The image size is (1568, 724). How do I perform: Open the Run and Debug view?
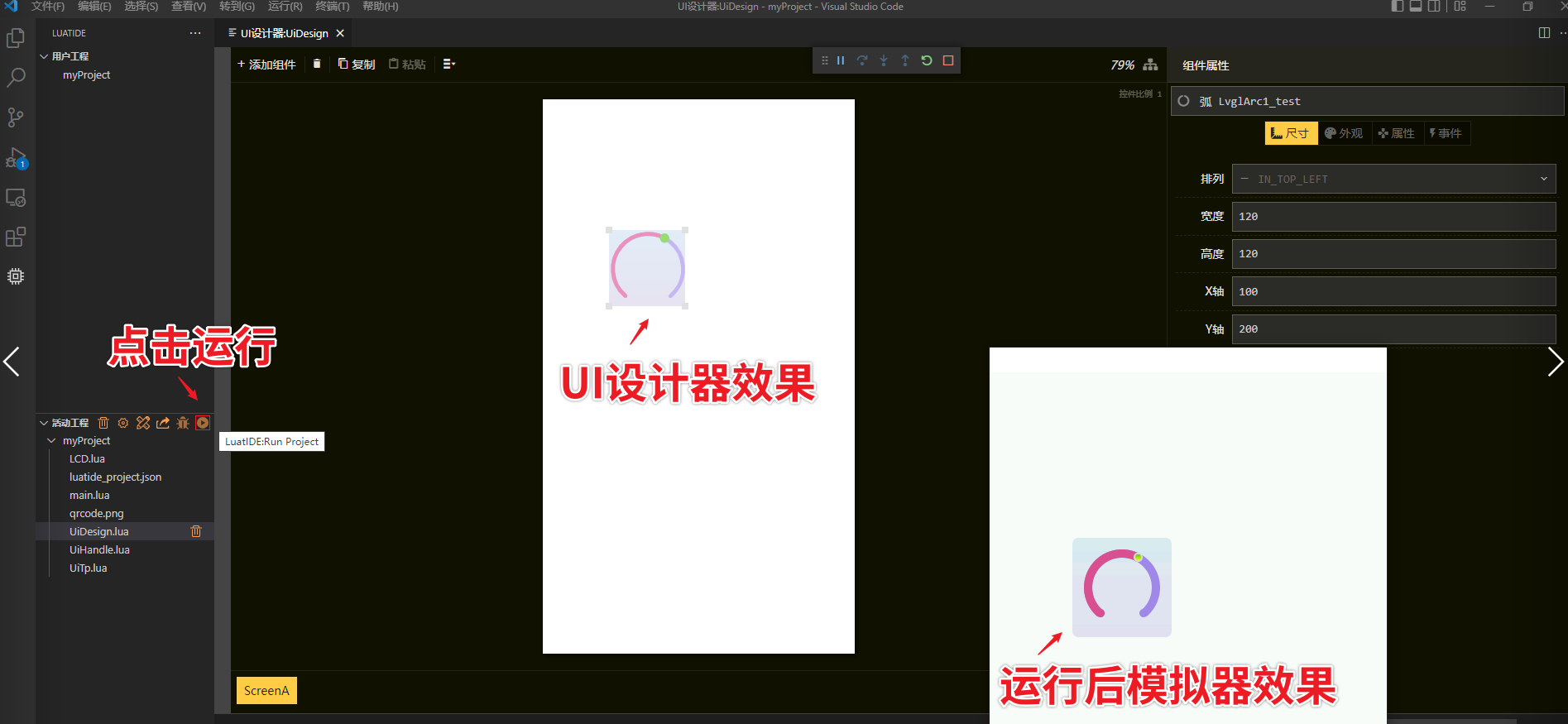[16, 157]
